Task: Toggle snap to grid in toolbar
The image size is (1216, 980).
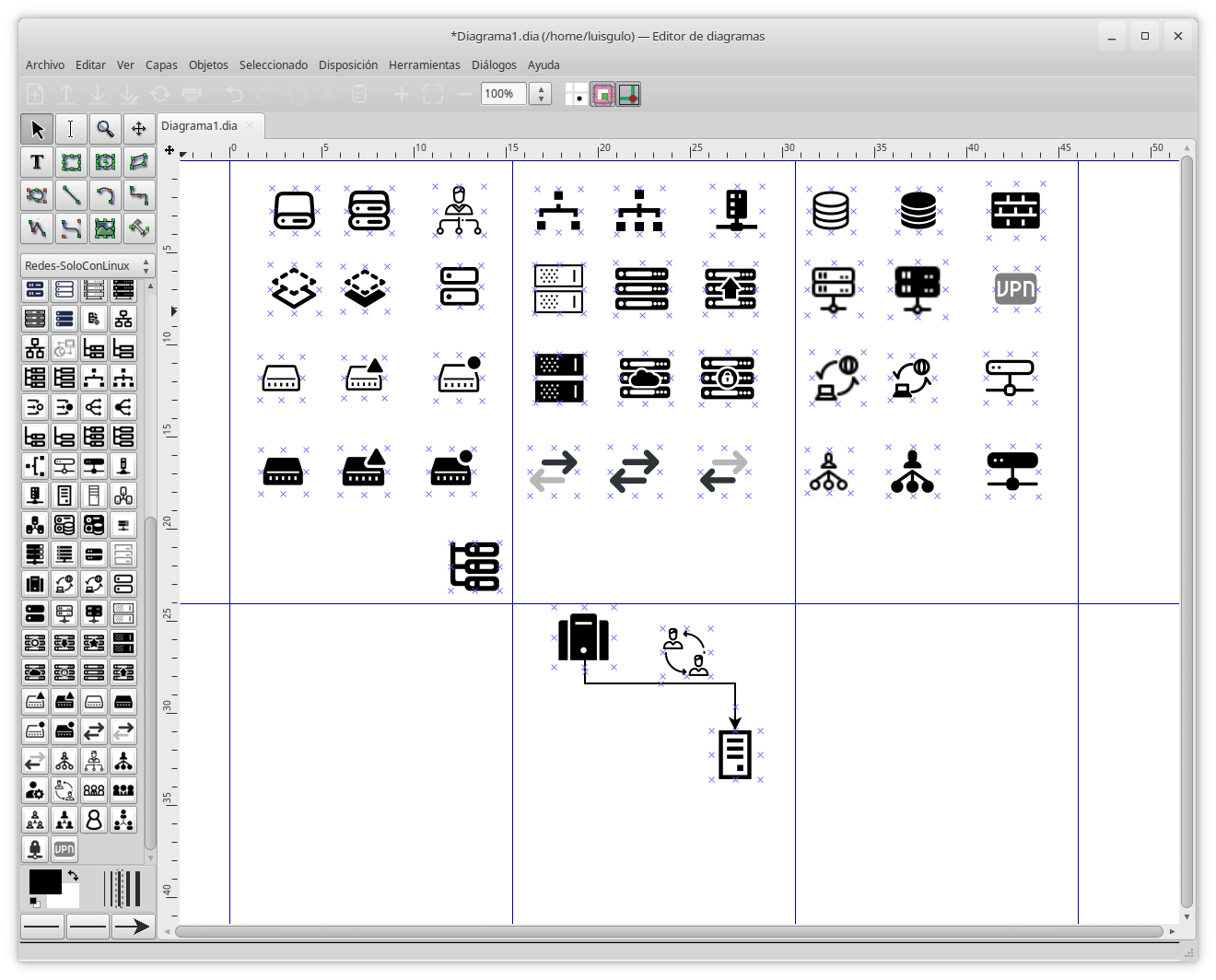Action: click(x=602, y=94)
